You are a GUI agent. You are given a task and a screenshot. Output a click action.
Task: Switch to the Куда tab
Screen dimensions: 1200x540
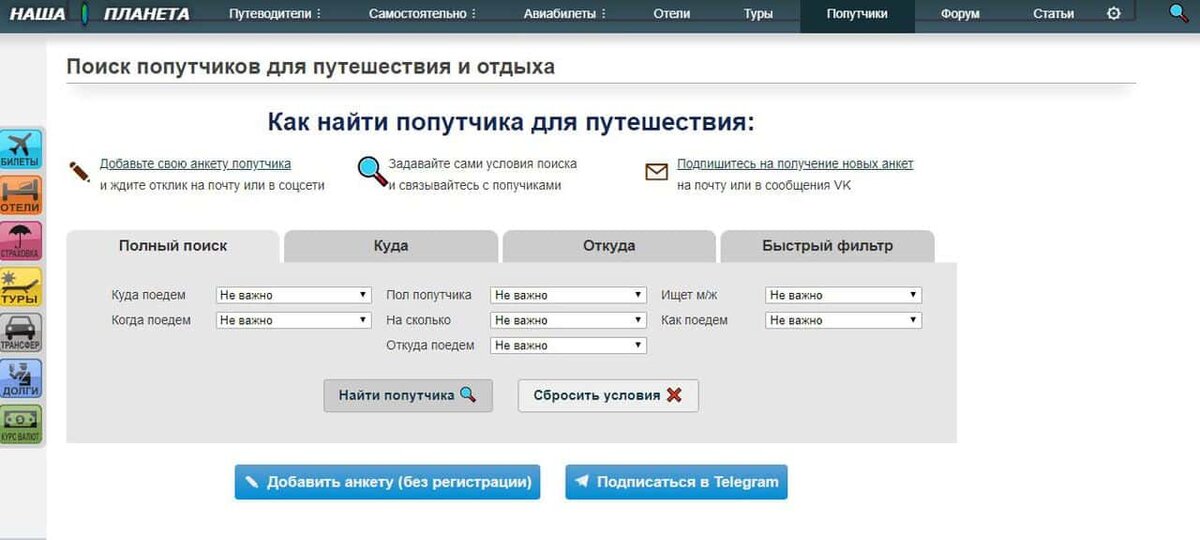click(x=391, y=246)
